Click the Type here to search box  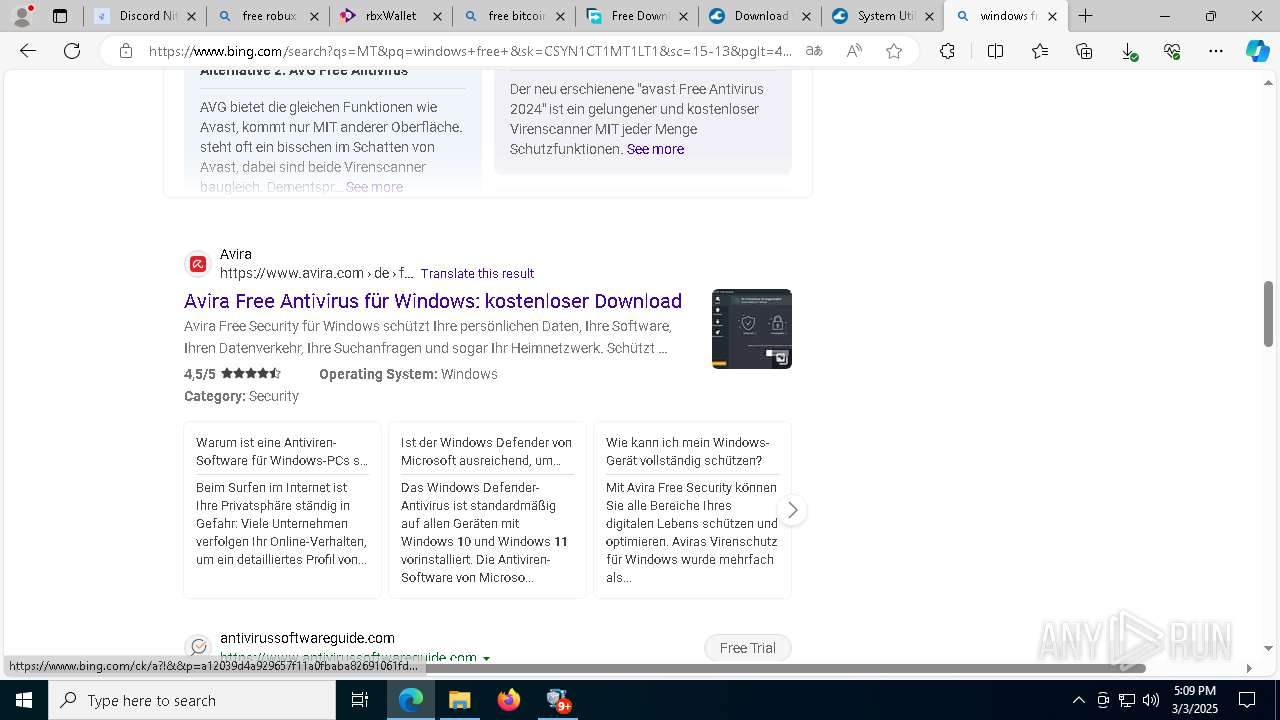[192, 701]
